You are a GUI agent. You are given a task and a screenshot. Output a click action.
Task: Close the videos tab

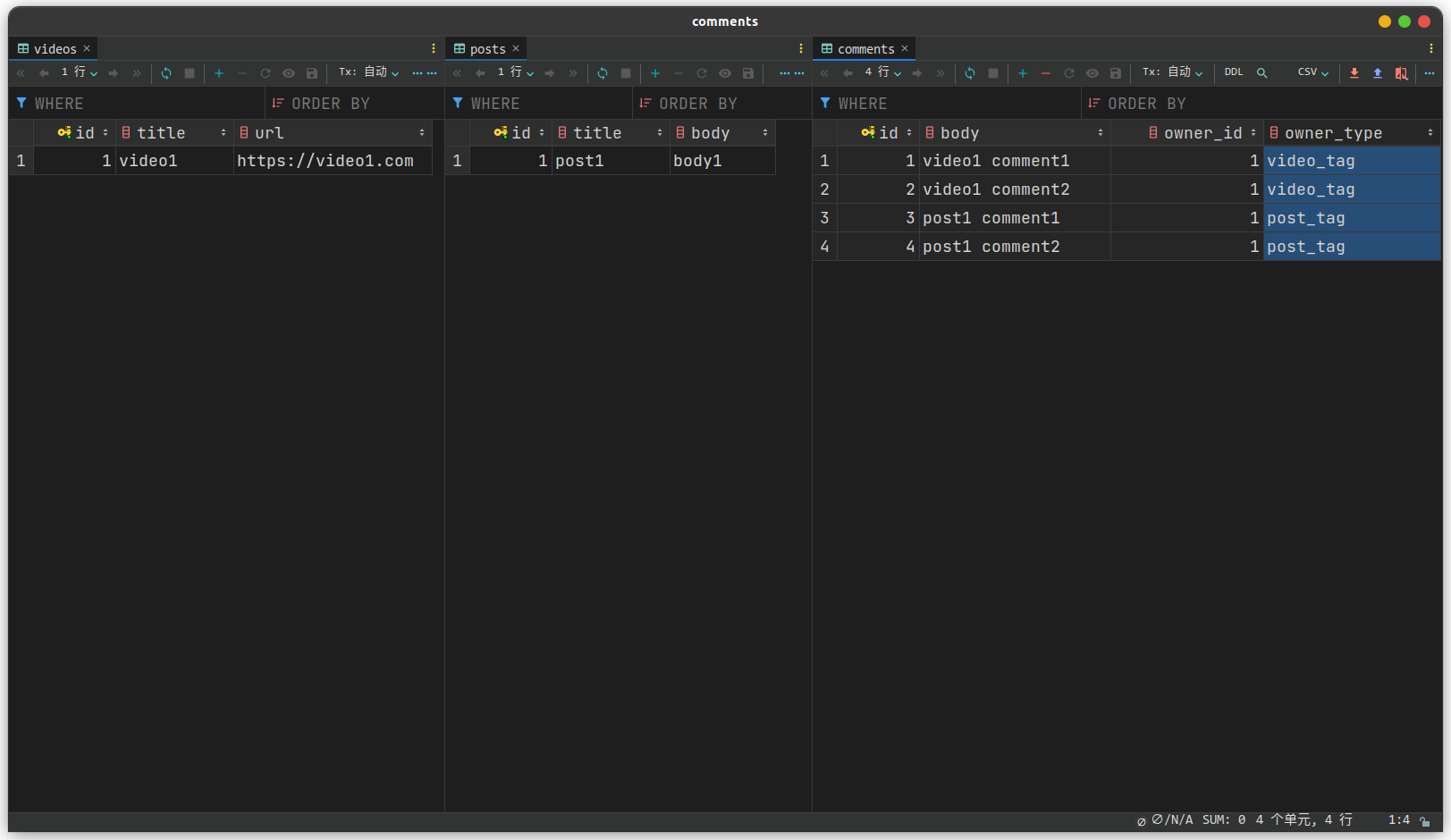pos(87,49)
